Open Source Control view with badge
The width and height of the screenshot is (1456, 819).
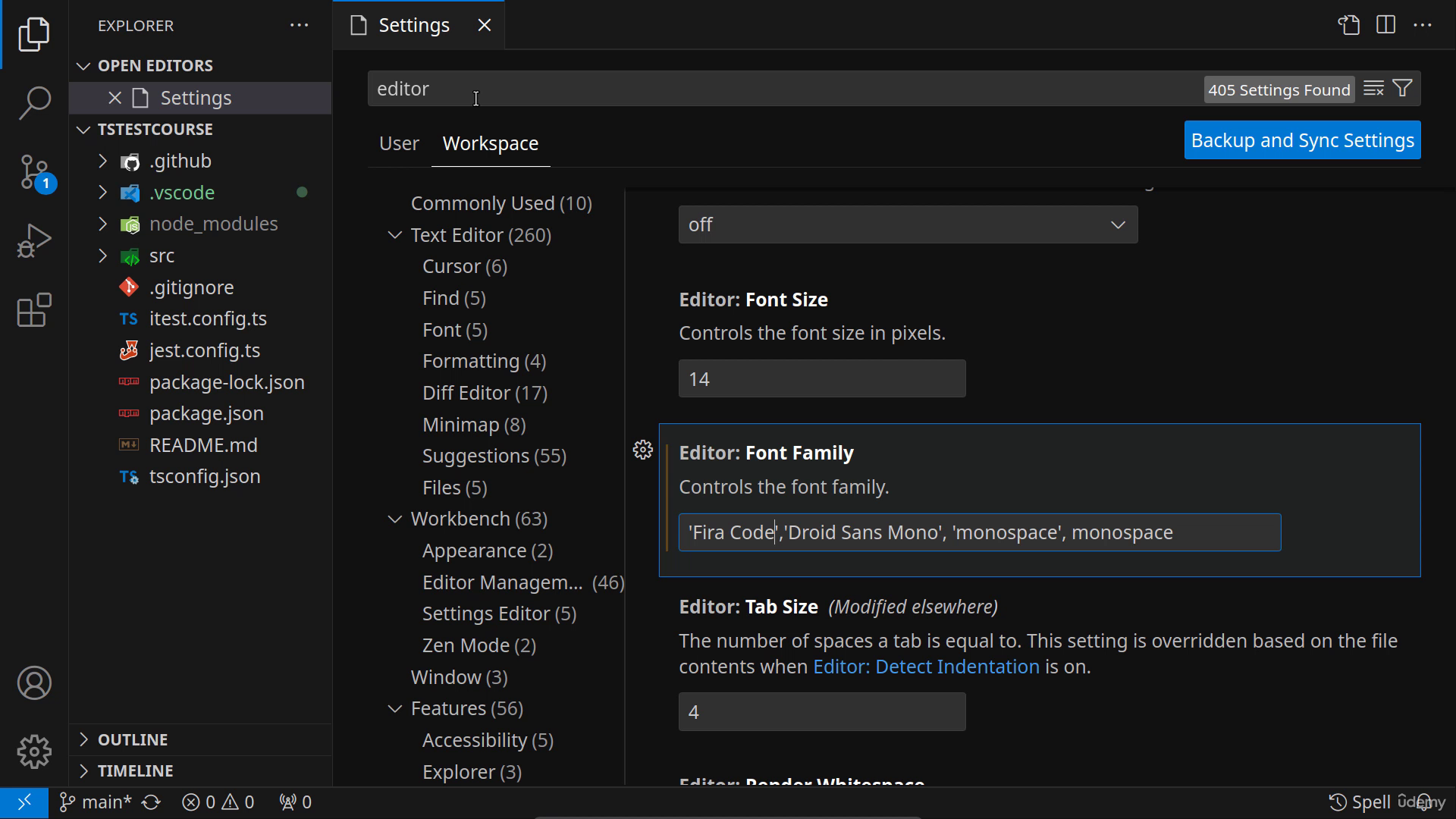click(34, 172)
